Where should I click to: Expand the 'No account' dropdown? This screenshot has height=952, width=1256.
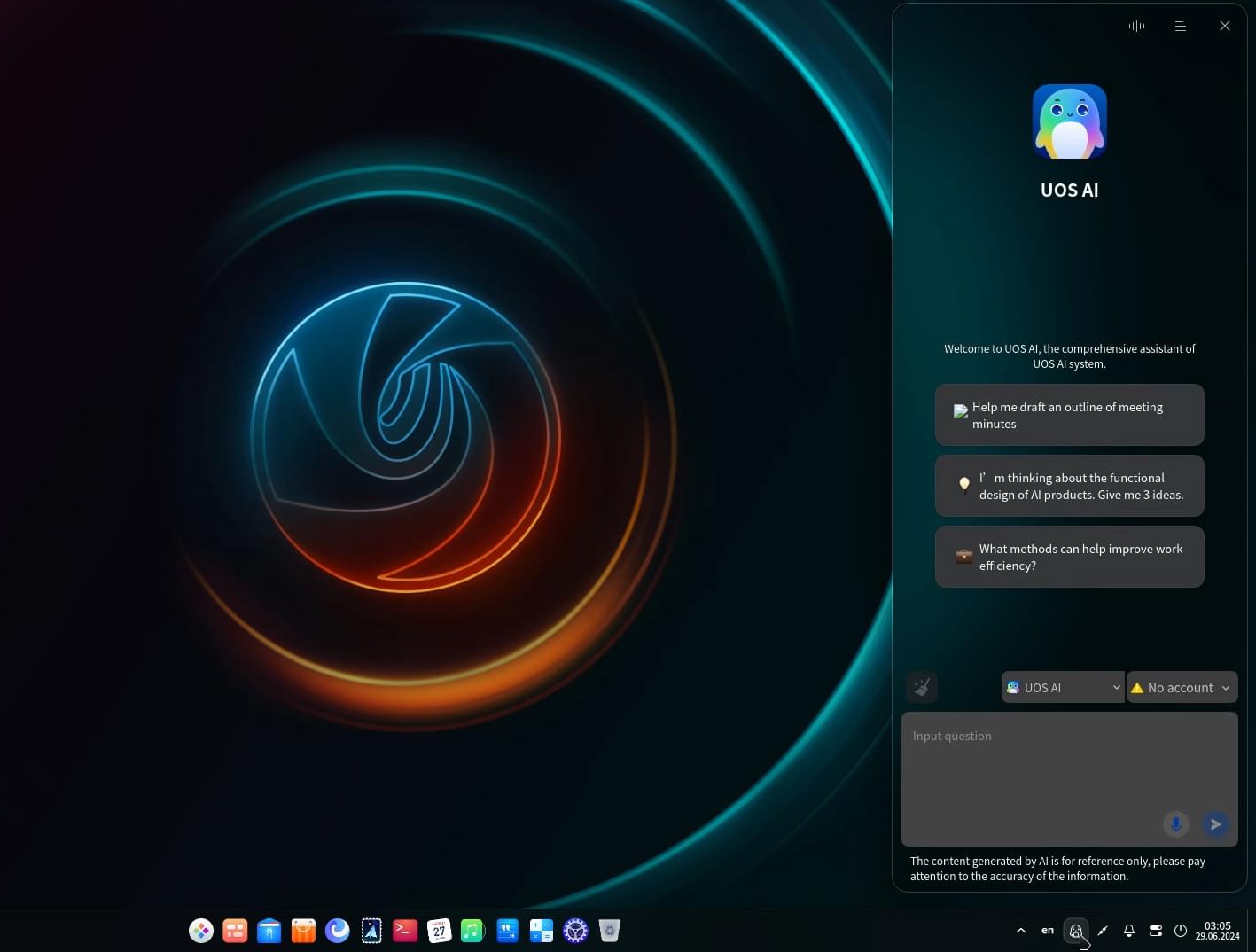click(1182, 687)
